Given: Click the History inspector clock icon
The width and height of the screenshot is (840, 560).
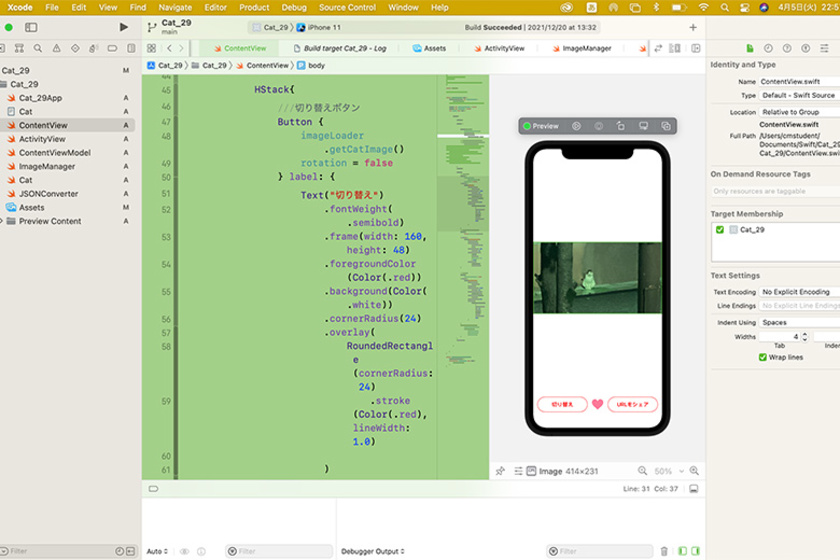Looking at the screenshot, I should pyautogui.click(x=769, y=48).
